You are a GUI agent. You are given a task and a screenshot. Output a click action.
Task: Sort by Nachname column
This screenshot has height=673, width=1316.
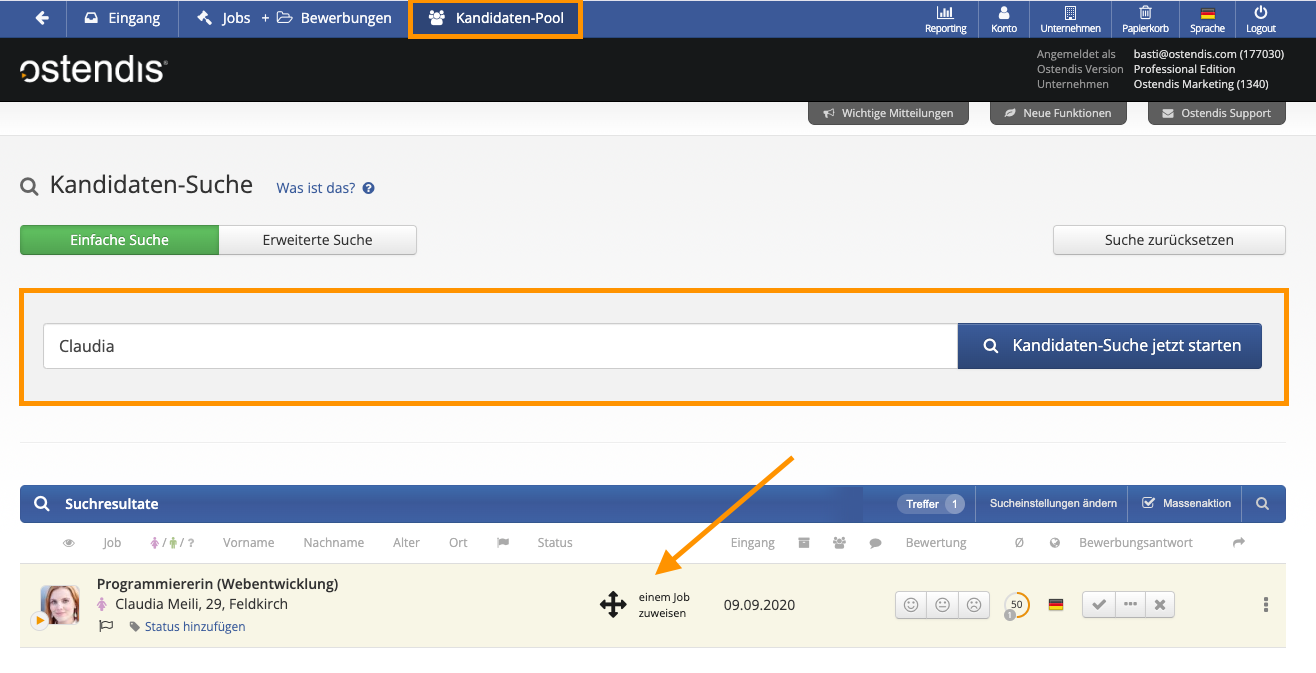[x=334, y=543]
